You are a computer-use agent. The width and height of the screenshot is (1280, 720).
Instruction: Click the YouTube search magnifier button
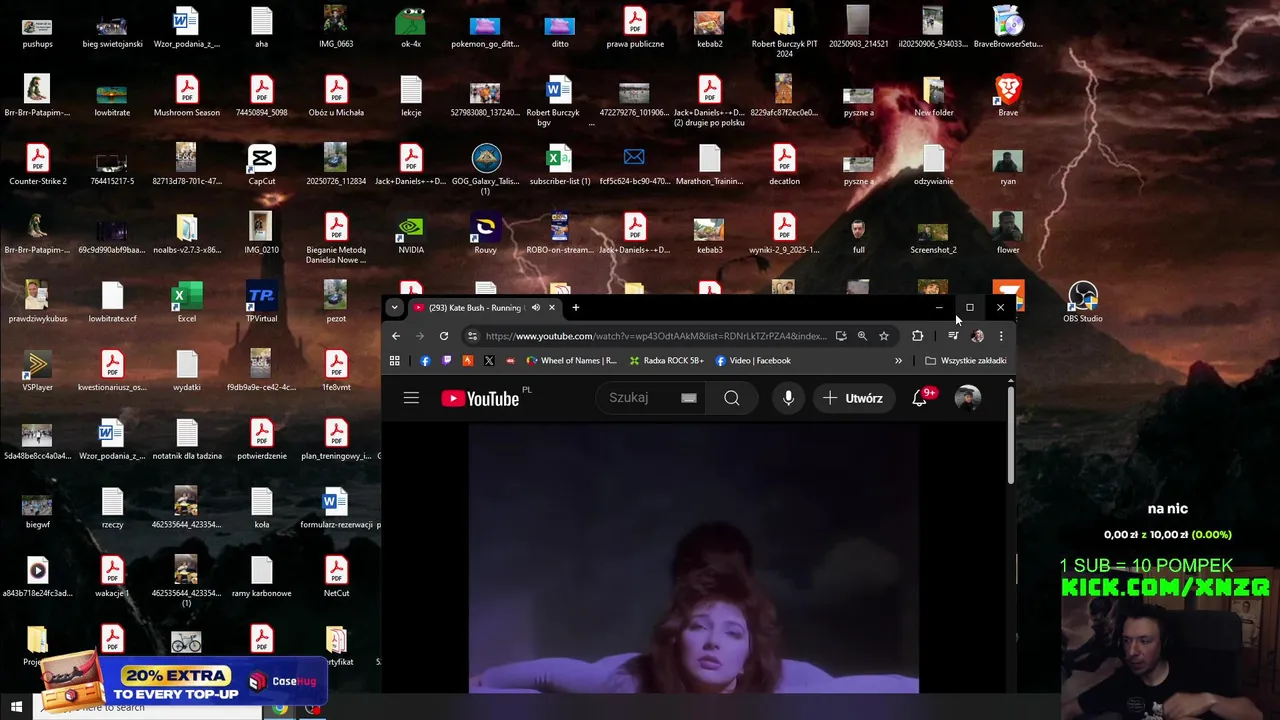coord(732,398)
